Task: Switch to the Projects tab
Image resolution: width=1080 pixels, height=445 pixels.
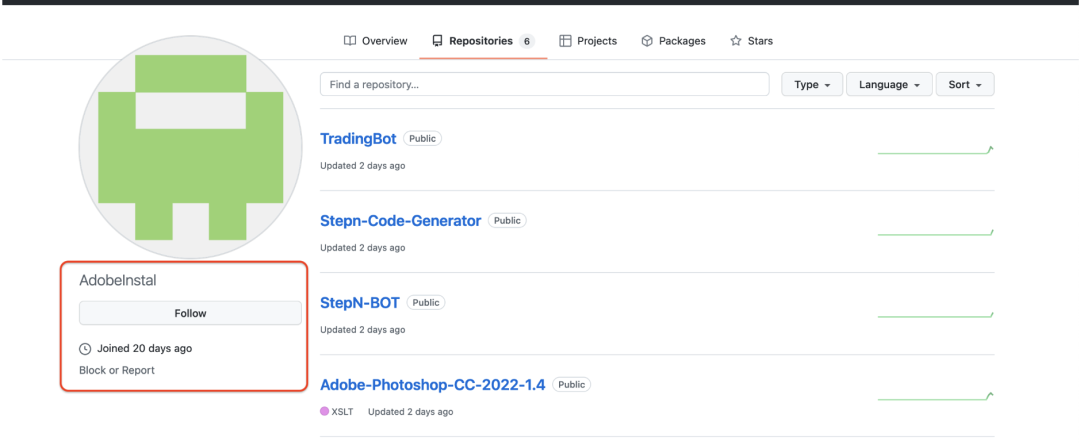Action: tap(588, 41)
